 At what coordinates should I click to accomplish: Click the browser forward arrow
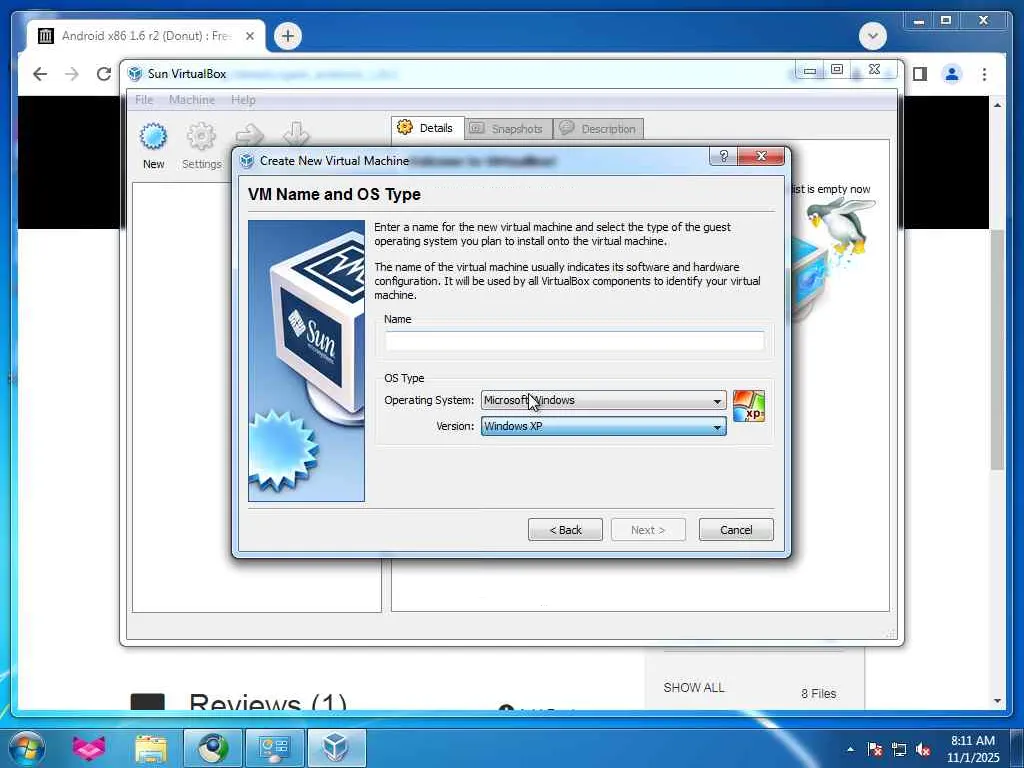(x=71, y=74)
